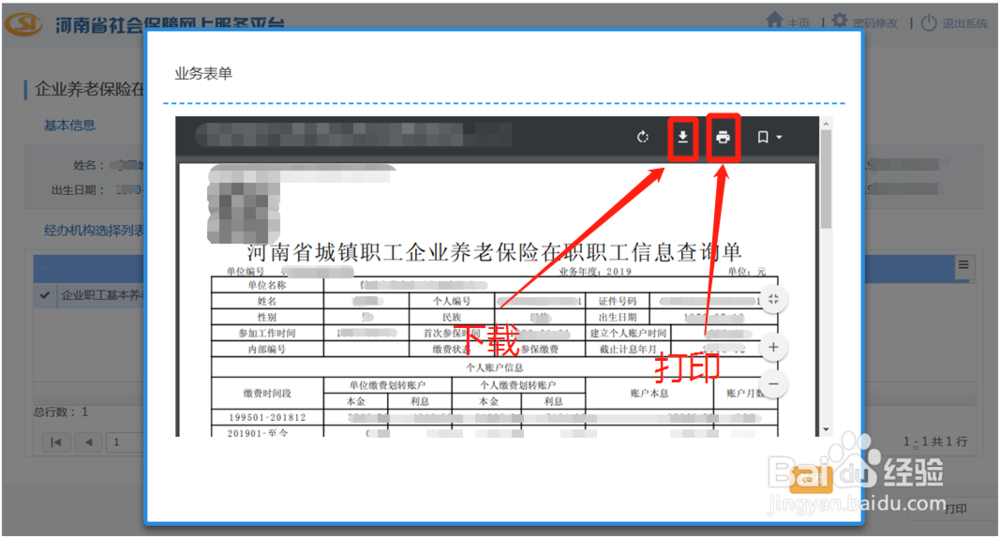Viewport: 1000px width, 538px height.
Task: Click the PDF scrollbar up arrow
Action: [826, 124]
